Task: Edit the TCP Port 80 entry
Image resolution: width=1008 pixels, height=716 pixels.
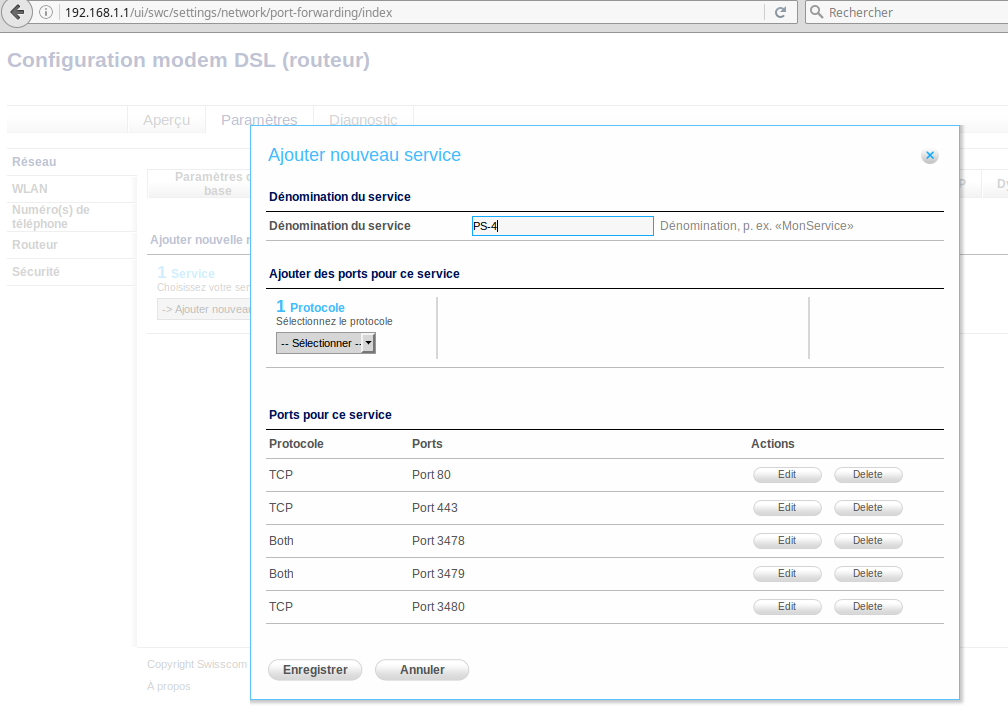Action: click(x=787, y=475)
